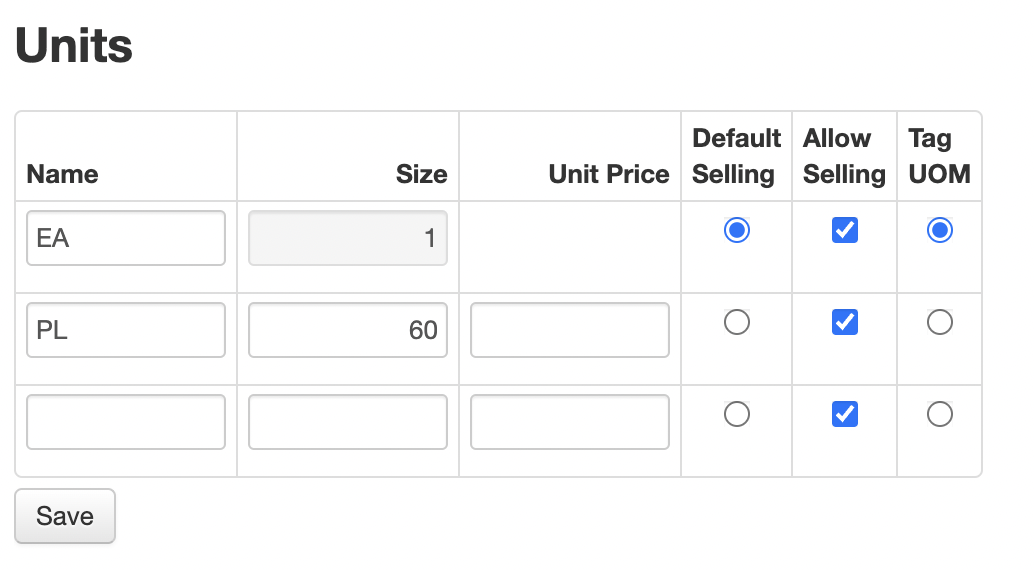Toggle Allow Selling checkbox for PL unit

pos(845,322)
